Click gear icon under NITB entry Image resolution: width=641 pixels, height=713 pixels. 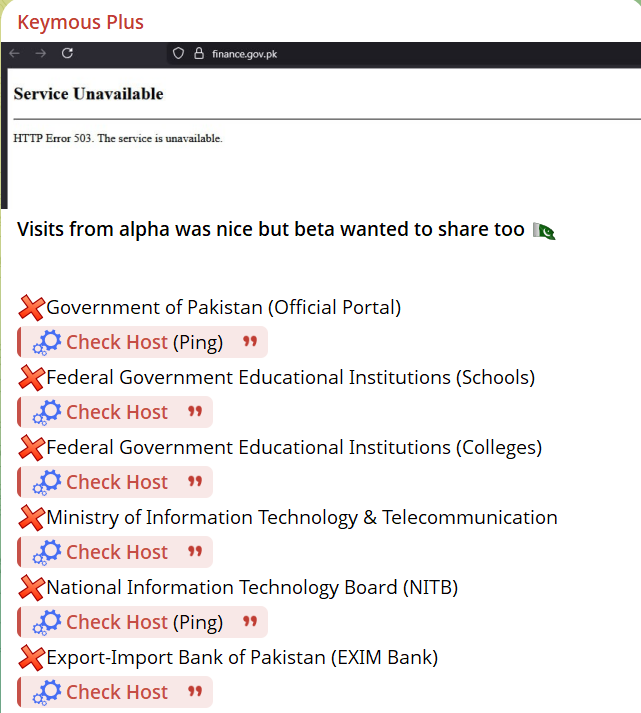[47, 622]
